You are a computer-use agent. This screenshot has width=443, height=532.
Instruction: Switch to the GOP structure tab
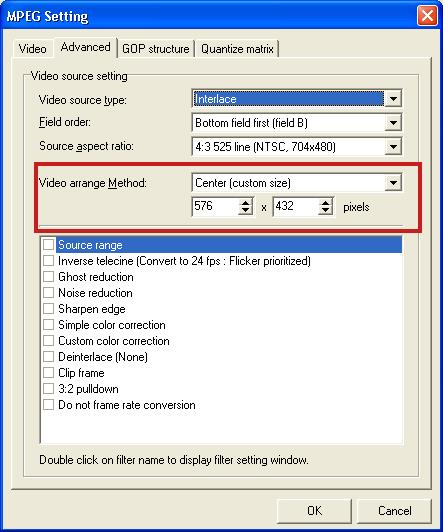coord(156,49)
